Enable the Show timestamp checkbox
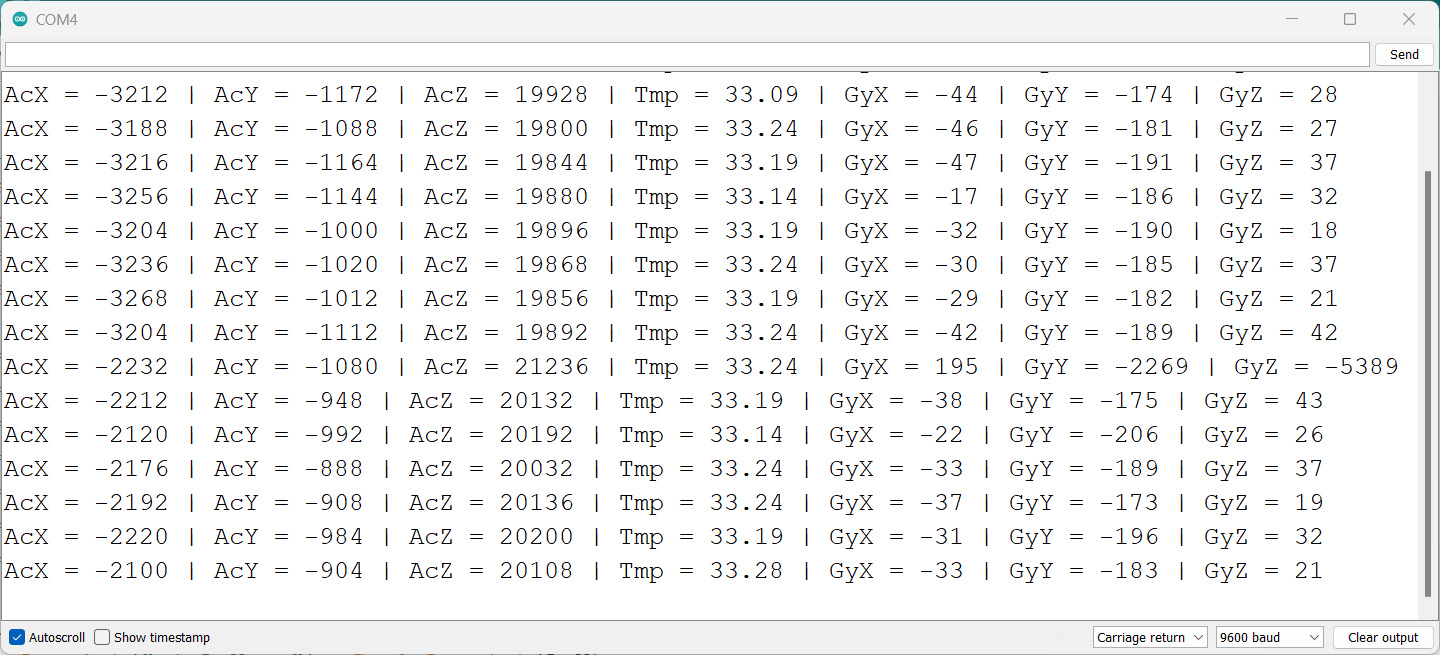The image size is (1440, 655). pos(102,637)
